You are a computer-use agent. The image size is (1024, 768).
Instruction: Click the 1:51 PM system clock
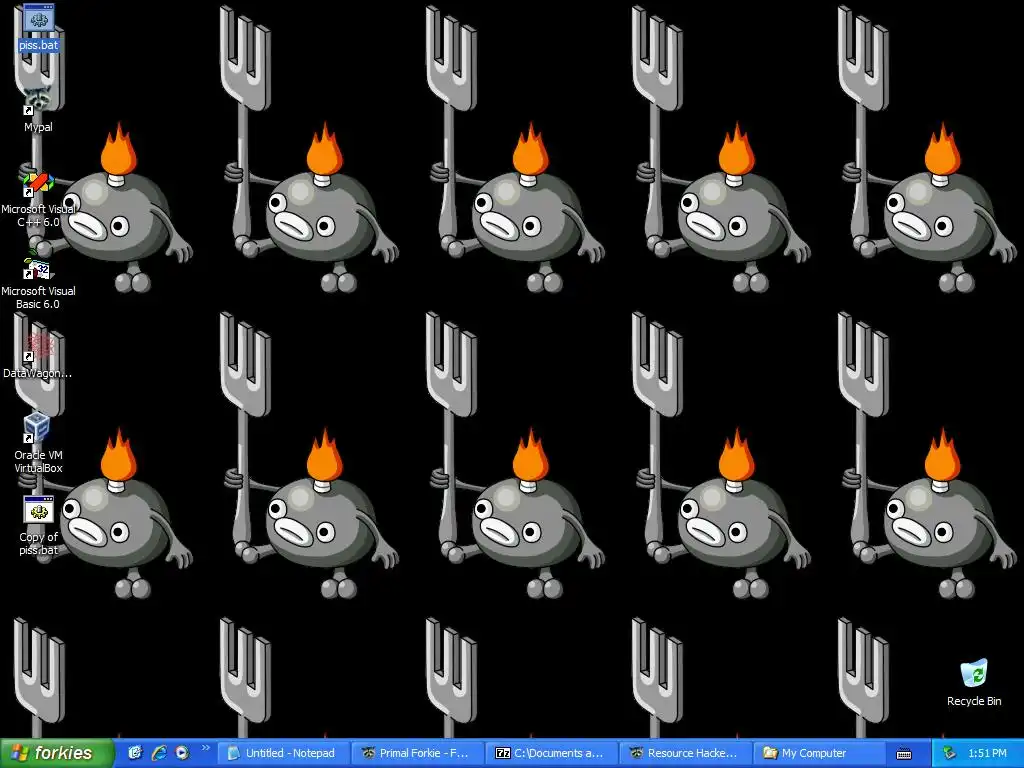click(x=987, y=753)
